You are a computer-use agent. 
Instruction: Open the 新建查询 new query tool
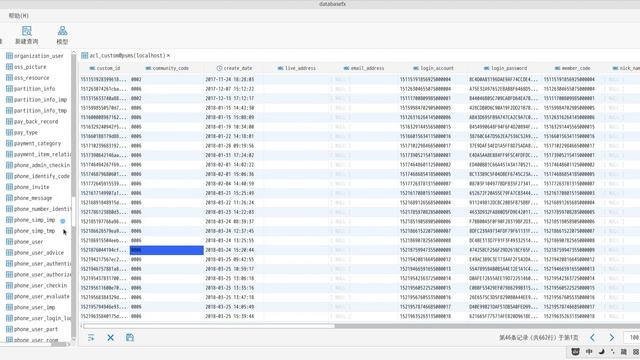[x=27, y=35]
